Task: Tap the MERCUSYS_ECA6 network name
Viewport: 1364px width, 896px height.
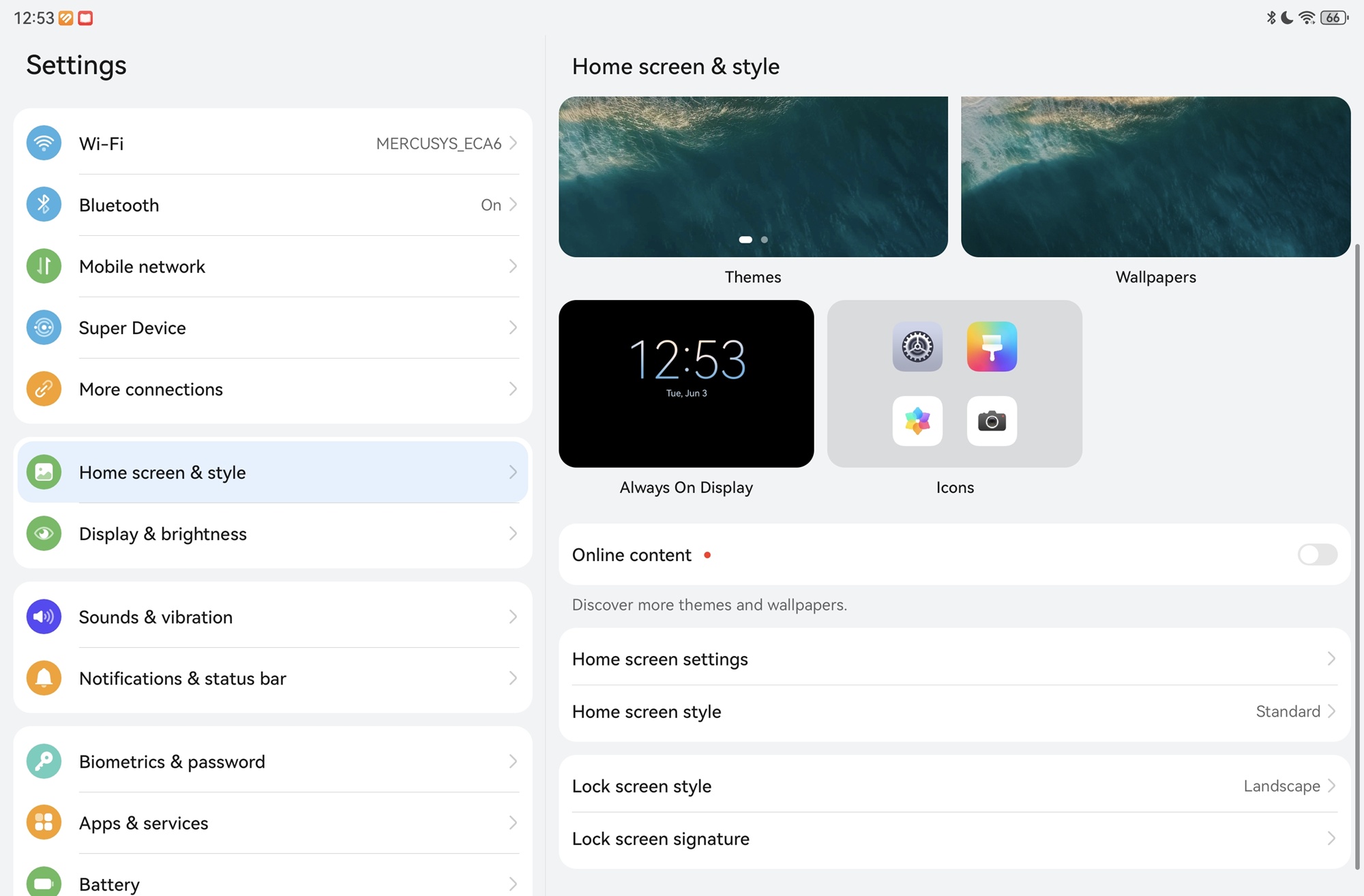Action: pyautogui.click(x=439, y=143)
